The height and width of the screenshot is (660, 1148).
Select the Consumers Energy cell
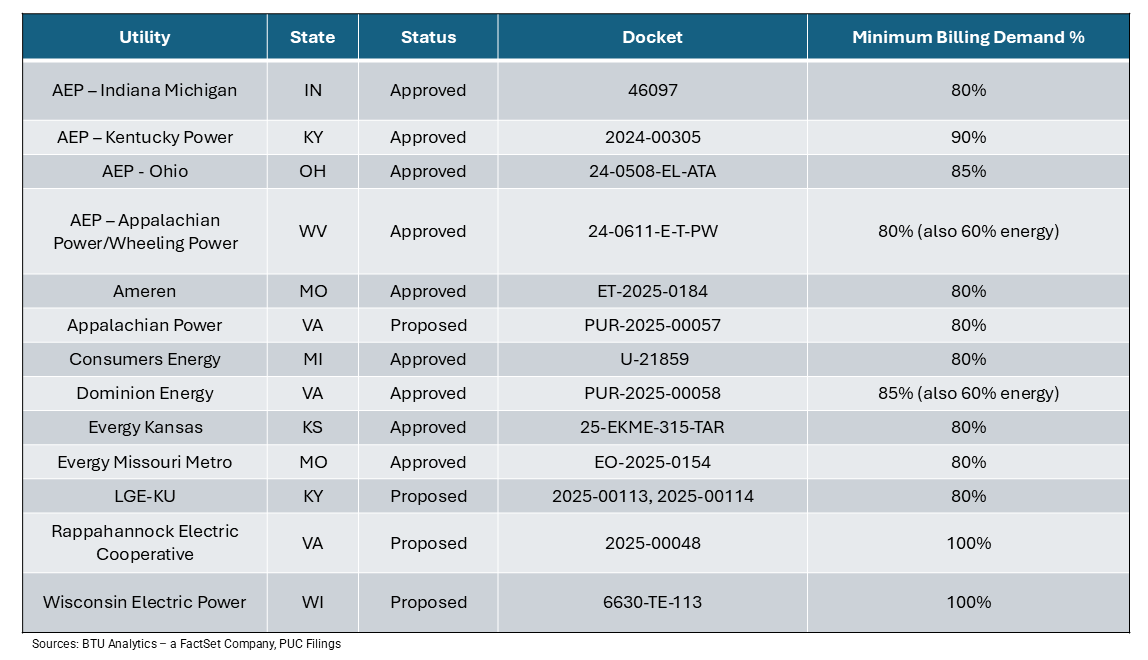tap(145, 359)
